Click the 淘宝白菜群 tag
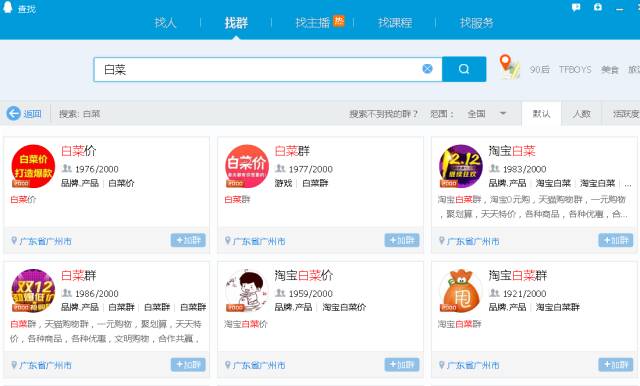The image size is (640, 386). pyautogui.click(x=558, y=307)
